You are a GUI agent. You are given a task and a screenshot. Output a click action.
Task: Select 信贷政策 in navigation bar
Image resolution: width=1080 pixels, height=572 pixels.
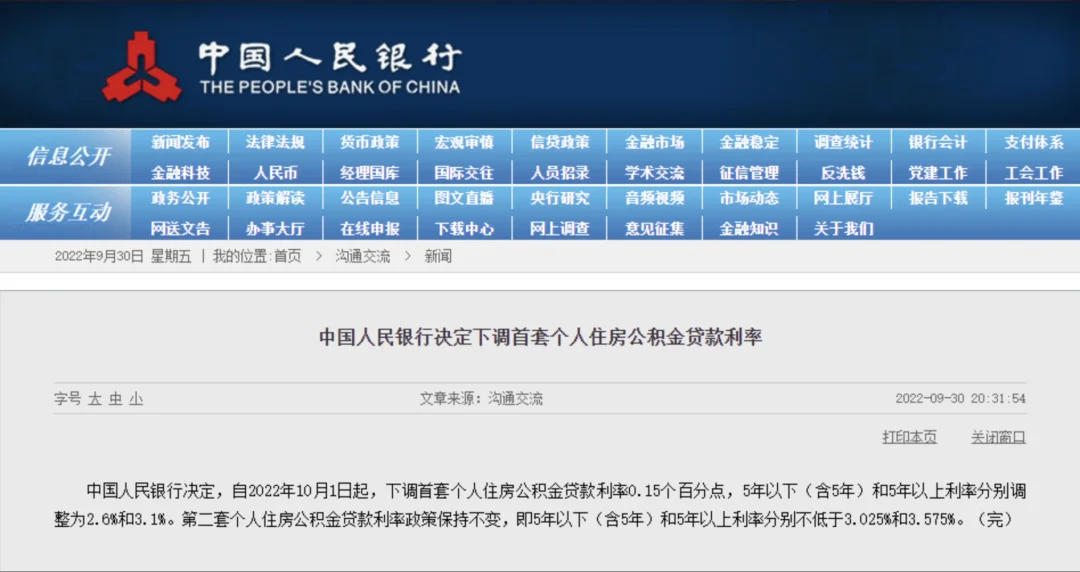(559, 143)
